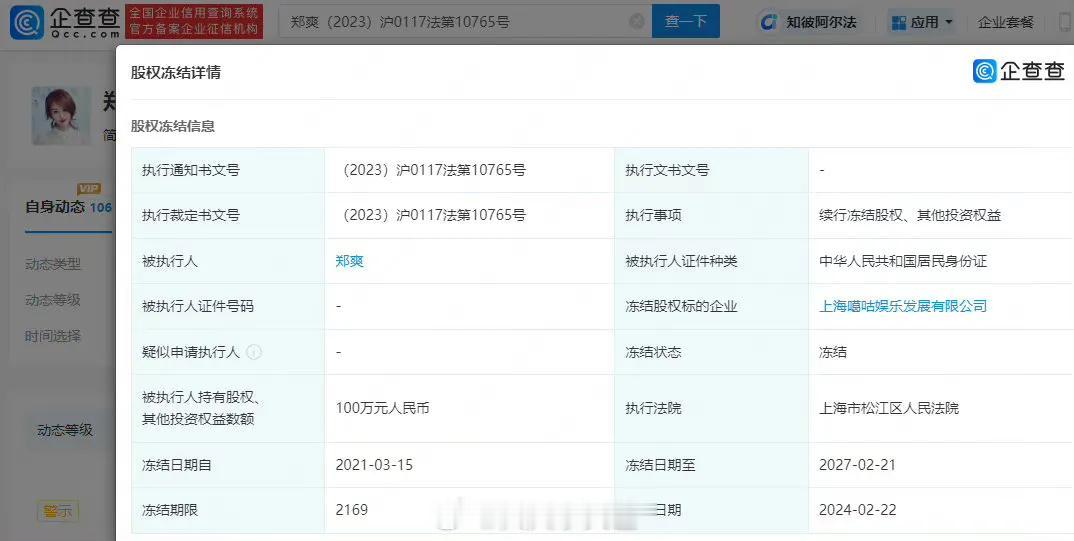Click the red 全国企业信用查询系统 banner
This screenshot has height=541, width=1074.
(195, 21)
